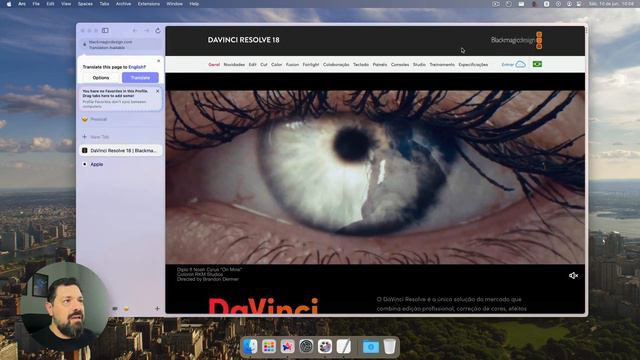Image resolution: width=640 pixels, height=360 pixels.
Task: Open the Colaboração page link
Action: point(336,64)
